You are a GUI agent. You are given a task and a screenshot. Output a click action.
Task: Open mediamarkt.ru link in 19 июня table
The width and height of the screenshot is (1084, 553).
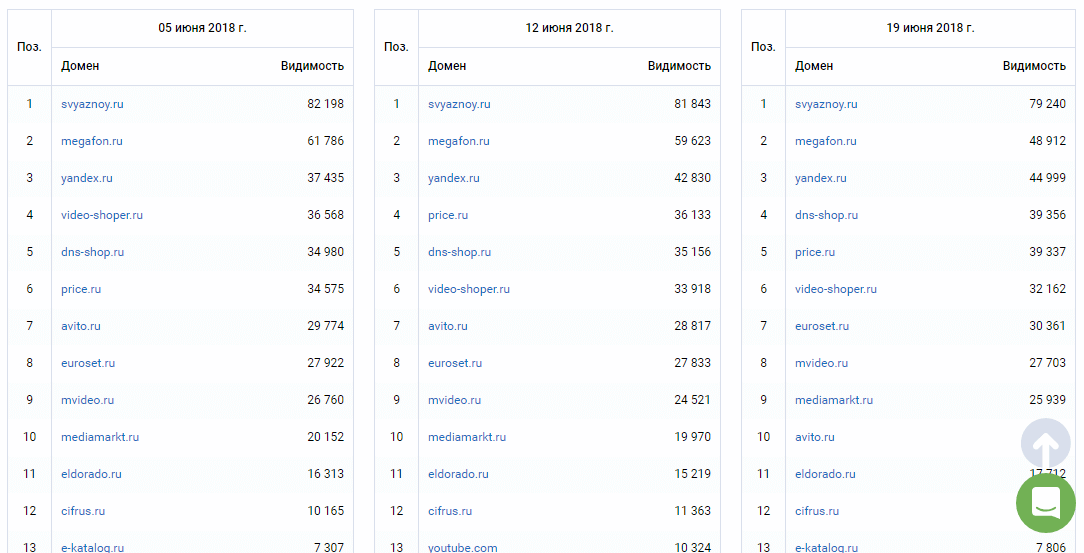pos(834,400)
